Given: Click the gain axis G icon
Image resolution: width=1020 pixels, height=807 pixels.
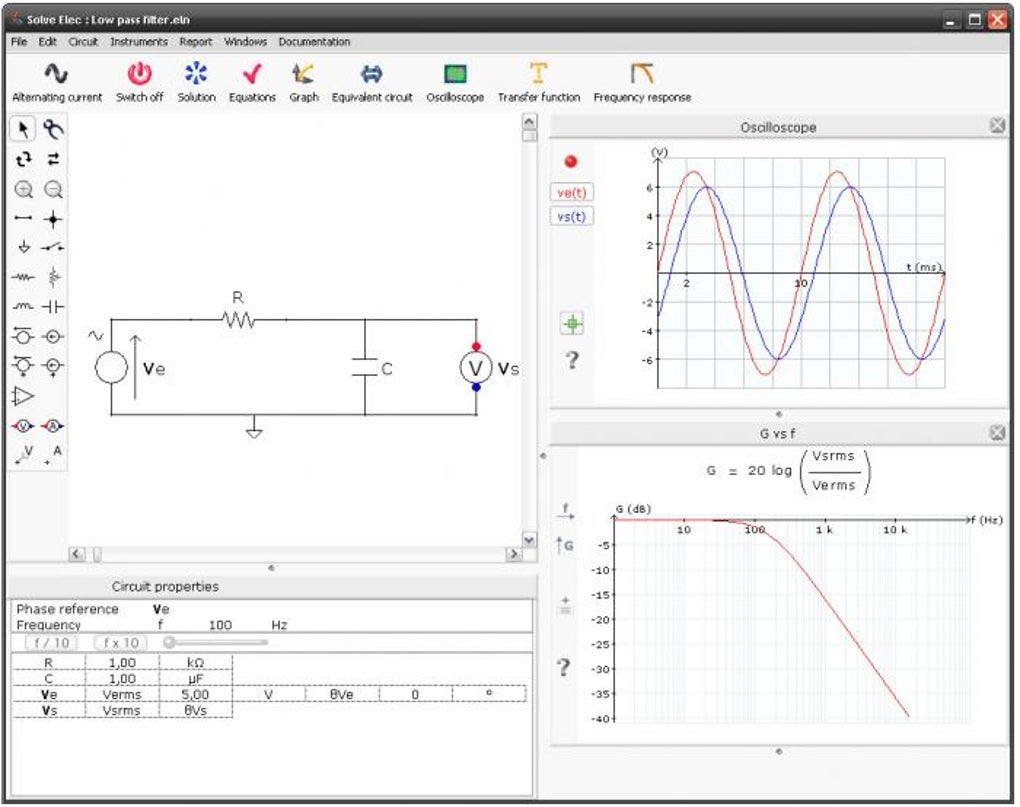Looking at the screenshot, I should click(564, 545).
